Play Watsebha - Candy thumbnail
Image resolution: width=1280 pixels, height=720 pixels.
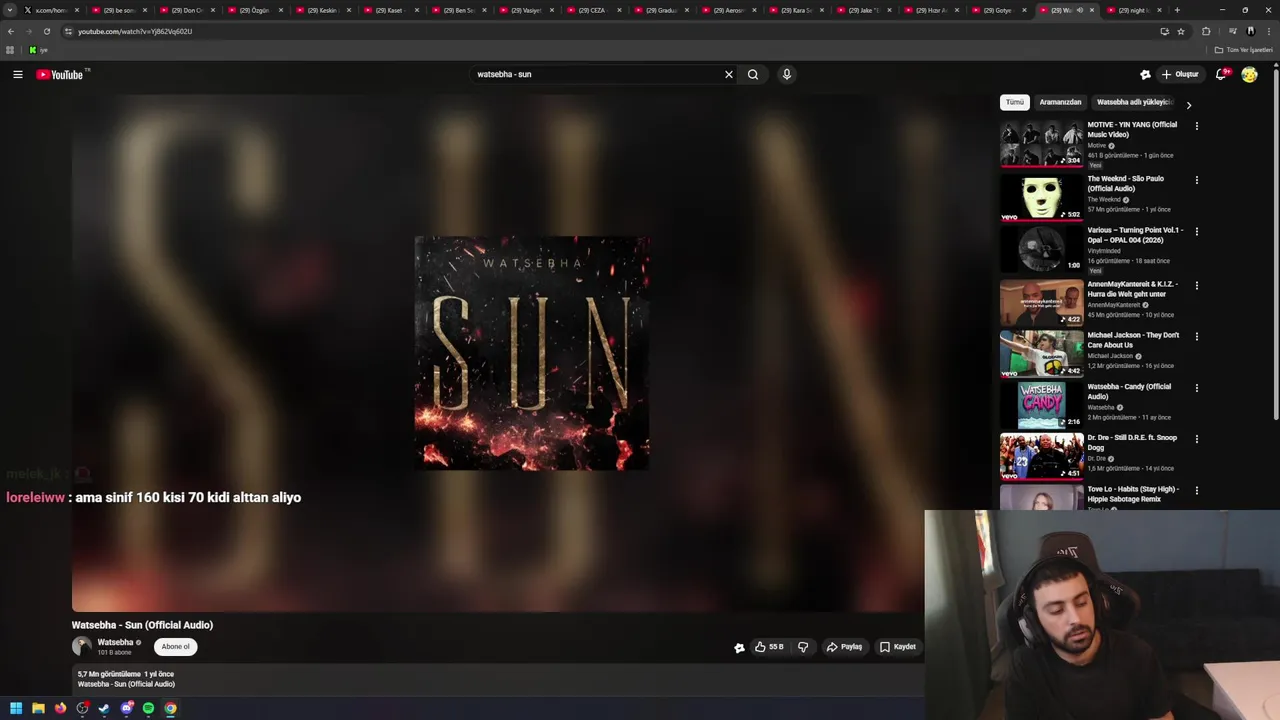coord(1041,404)
